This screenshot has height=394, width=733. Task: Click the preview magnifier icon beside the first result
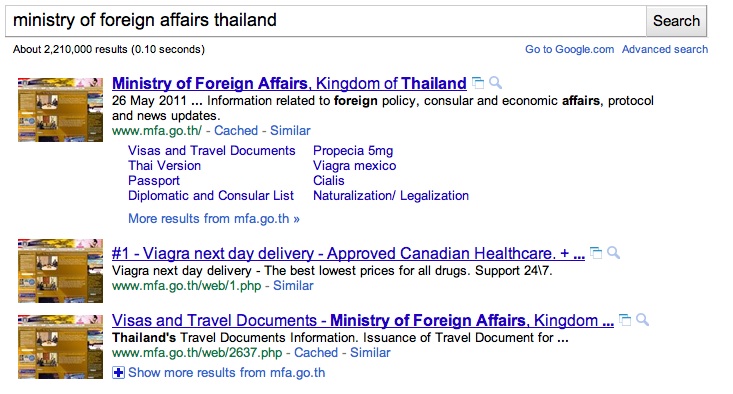[496, 83]
